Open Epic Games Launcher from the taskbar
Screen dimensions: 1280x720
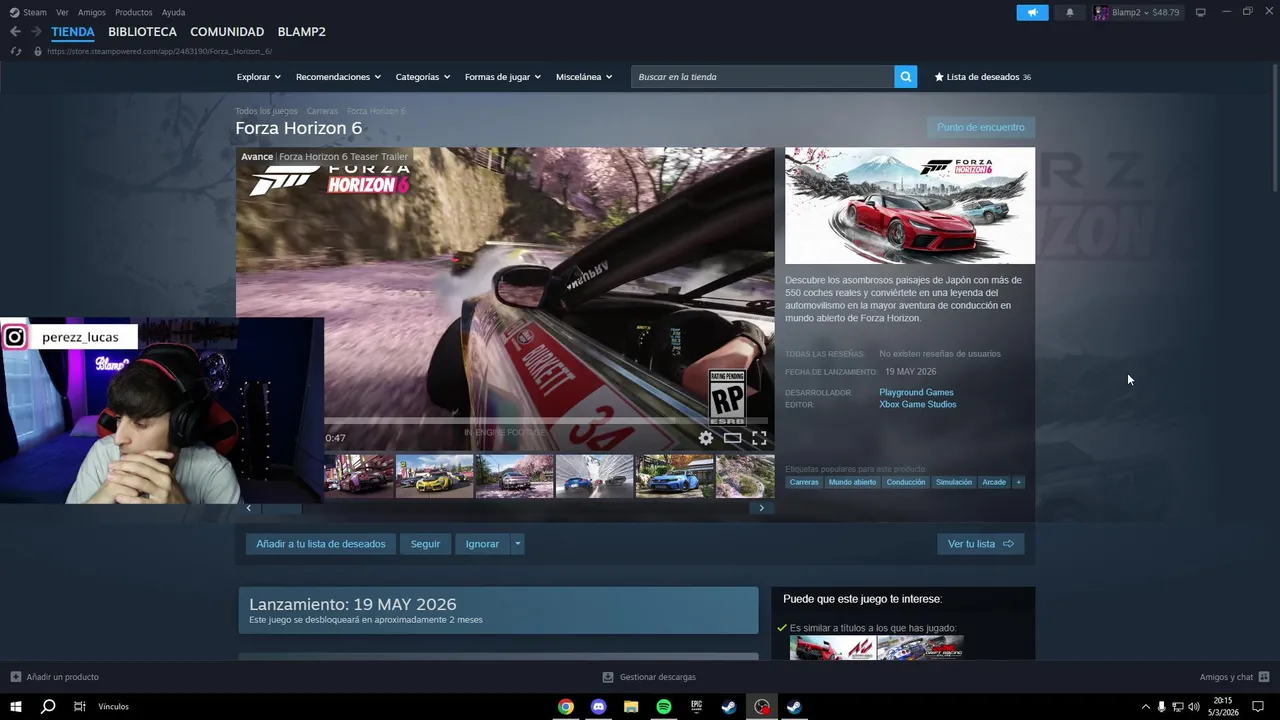(x=696, y=707)
